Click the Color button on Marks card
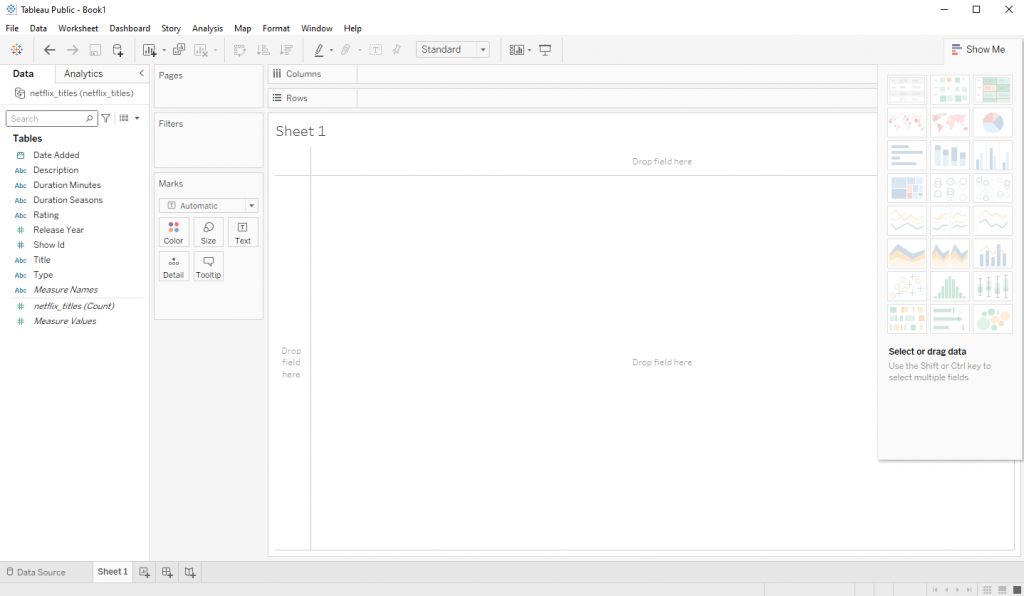This screenshot has height=596, width=1024. [174, 232]
